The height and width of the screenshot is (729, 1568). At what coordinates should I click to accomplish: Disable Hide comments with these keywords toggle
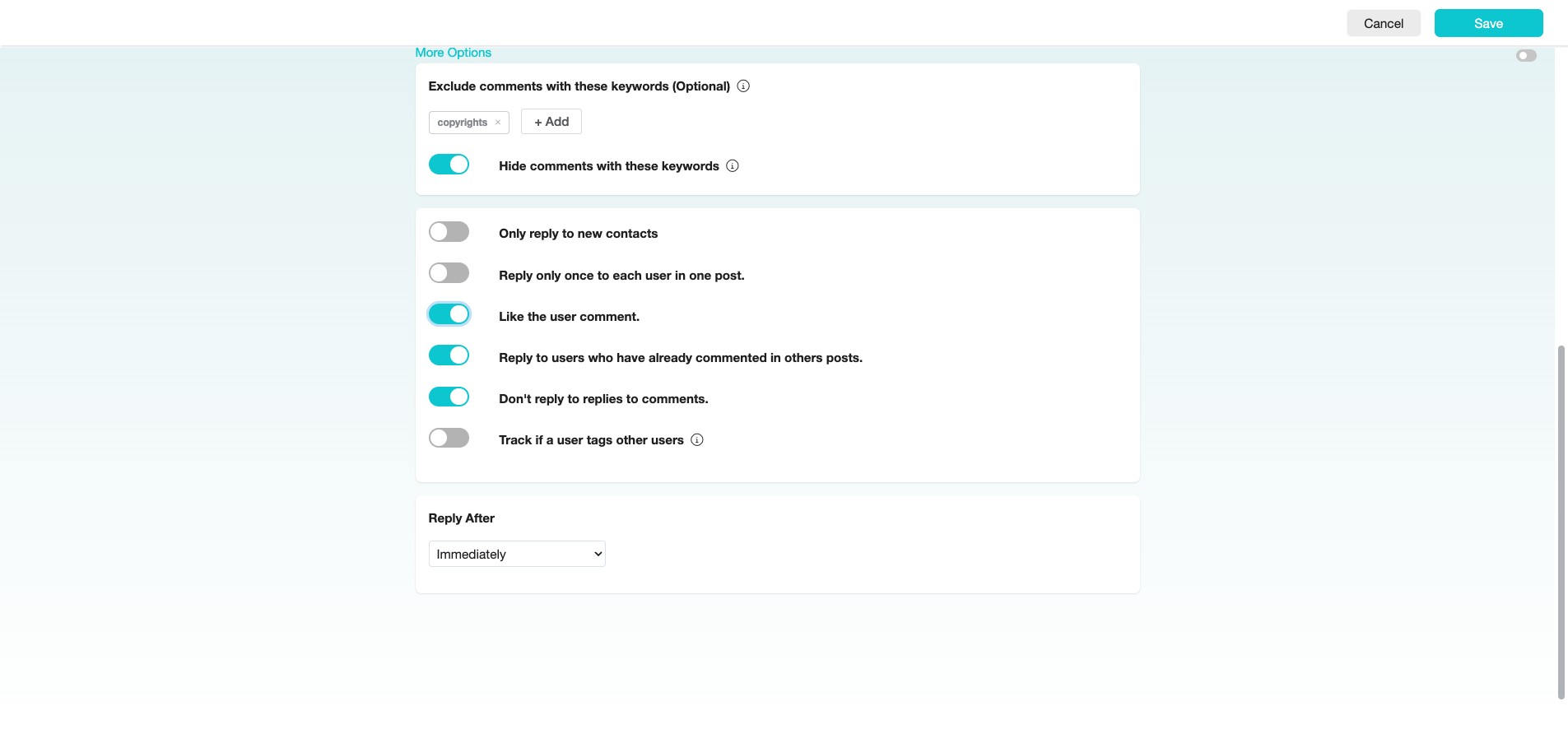click(x=449, y=165)
